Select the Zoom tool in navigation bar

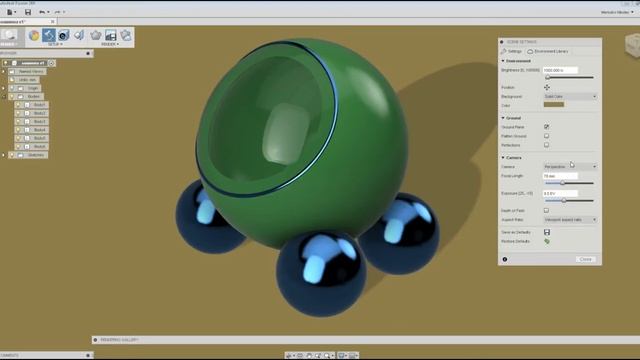click(318, 356)
